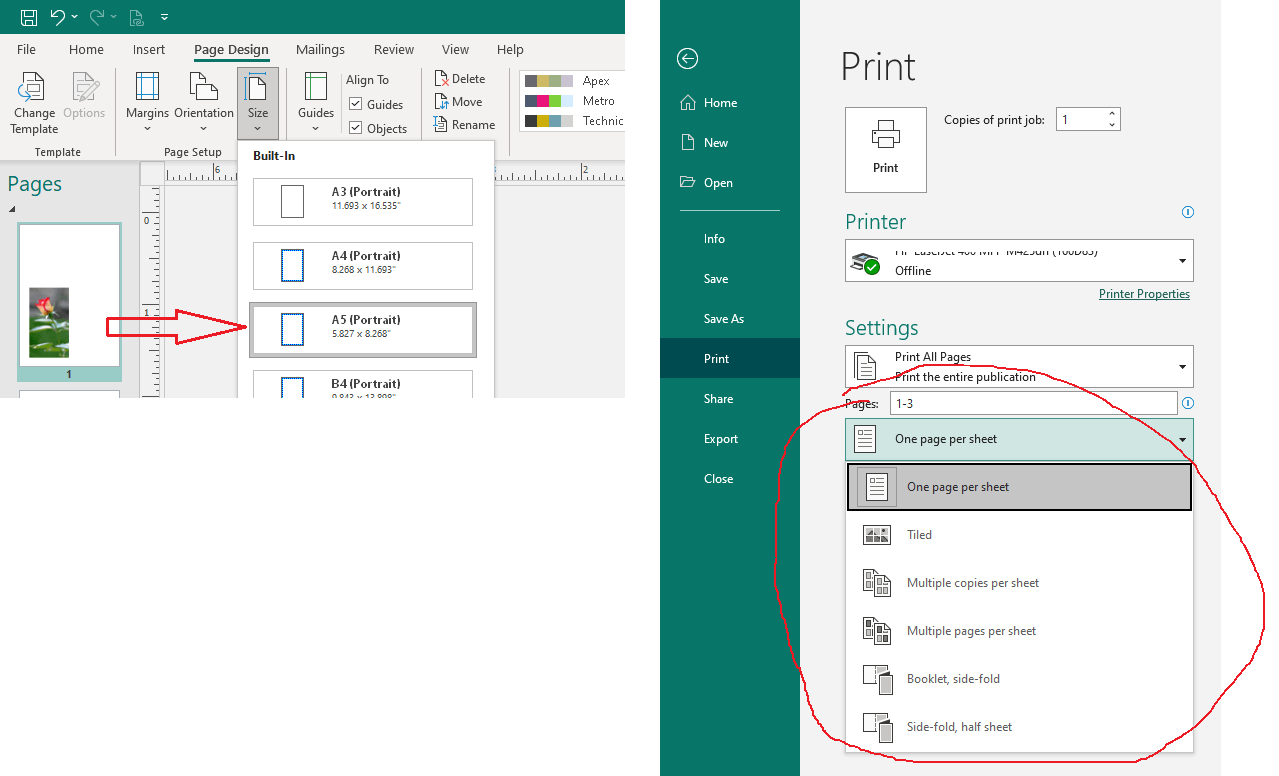Open the Undo history dropdown arrow
This screenshot has height=776, width=1279.
pyautogui.click(x=75, y=17)
